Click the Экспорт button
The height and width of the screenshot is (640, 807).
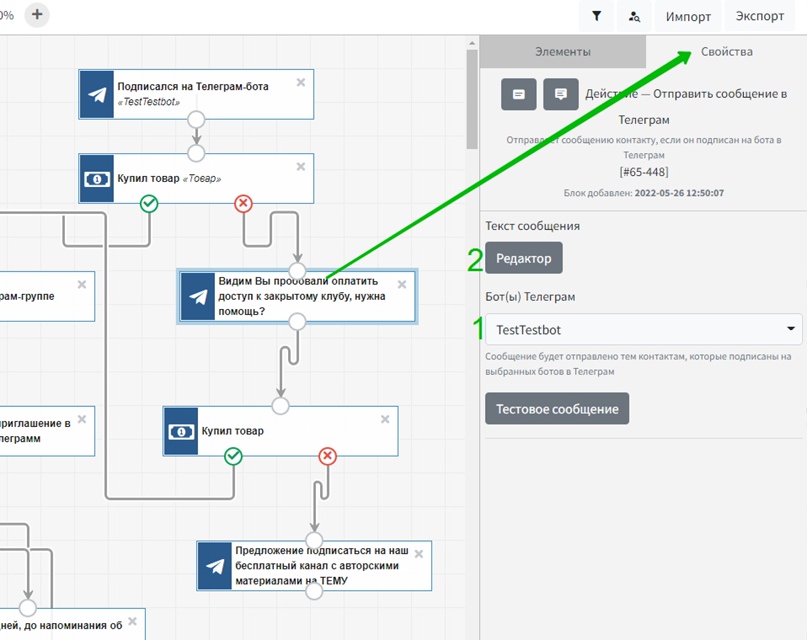click(x=760, y=16)
